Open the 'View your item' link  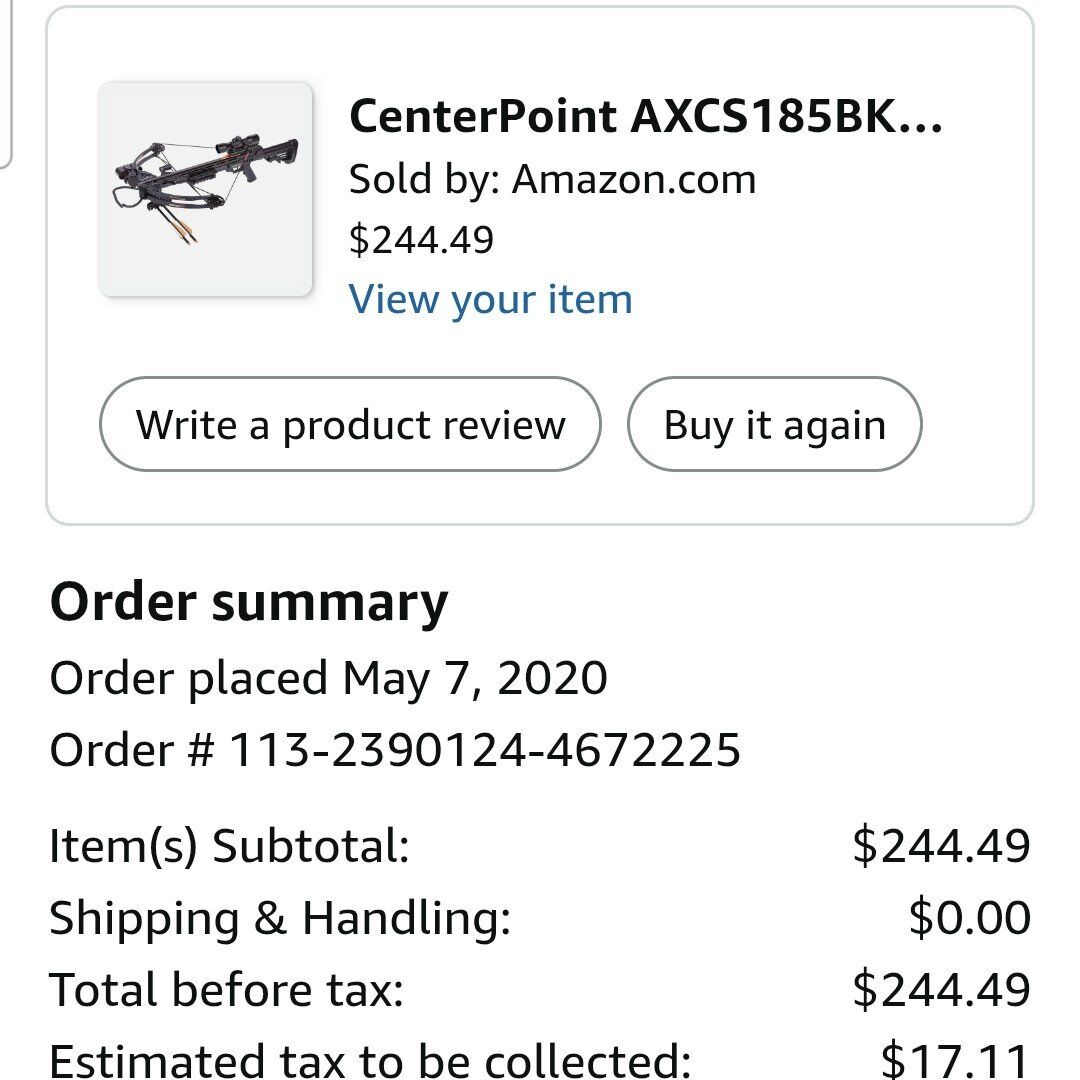click(491, 298)
